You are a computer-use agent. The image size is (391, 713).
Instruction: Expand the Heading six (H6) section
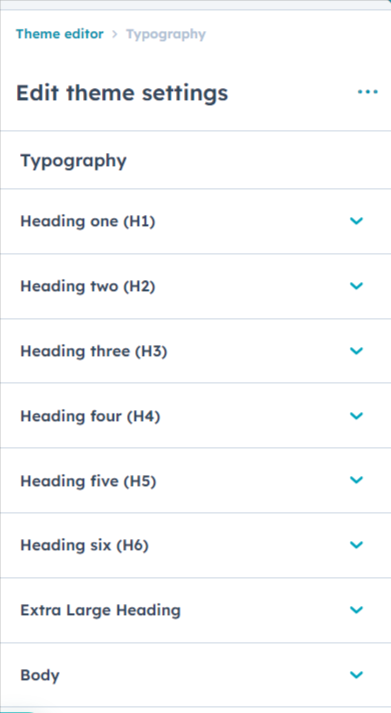click(196, 545)
